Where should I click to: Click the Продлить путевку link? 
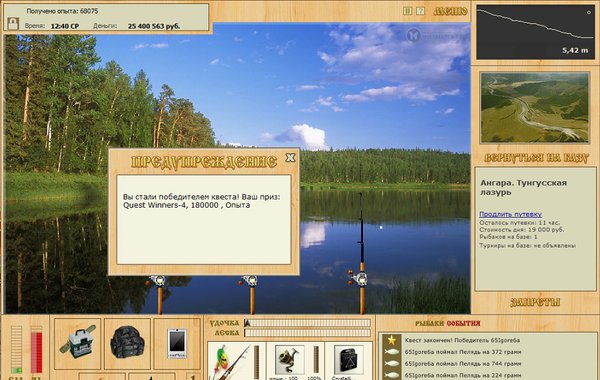click(x=510, y=214)
